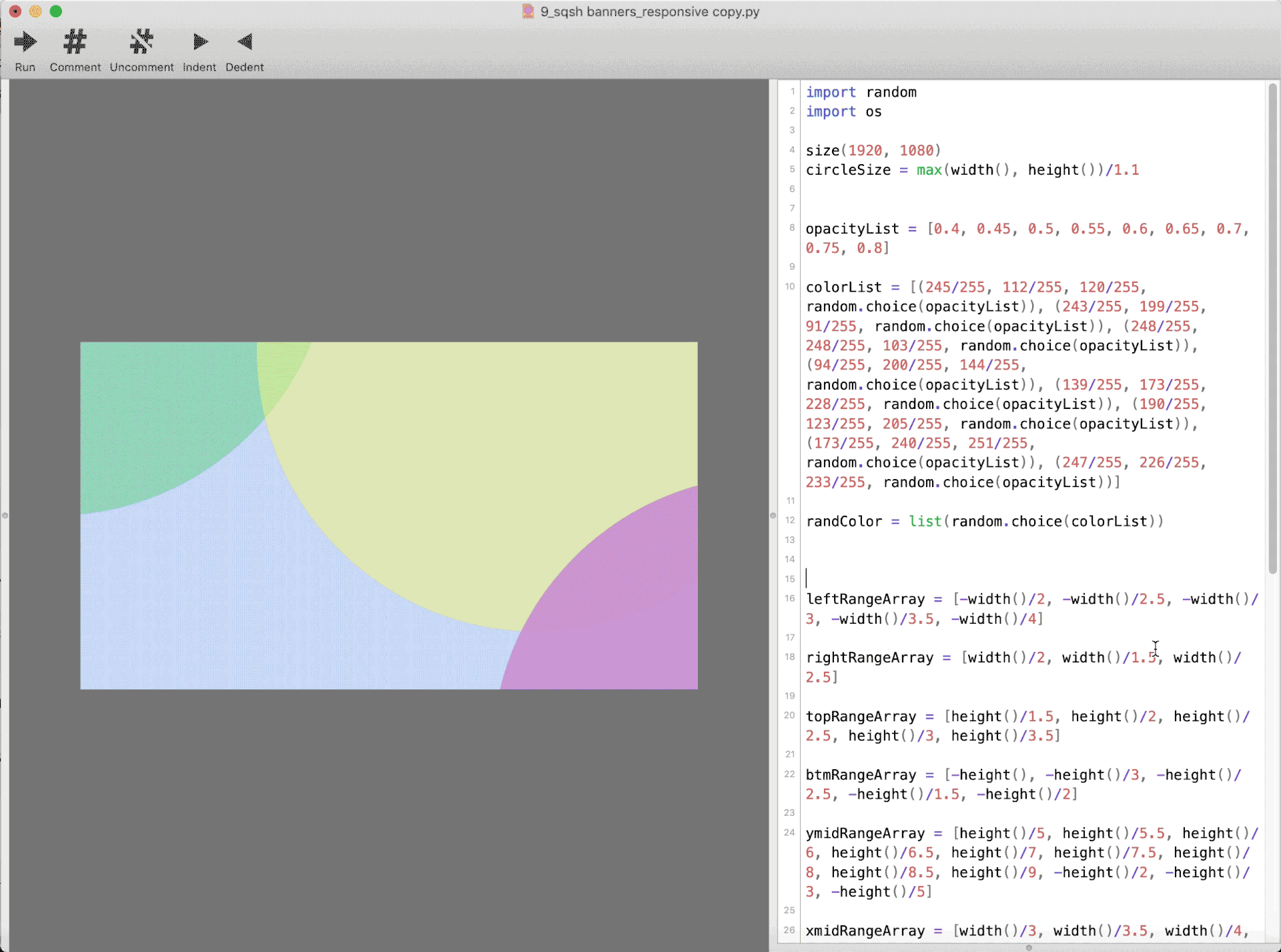Click line number 16 in gutter
This screenshot has height=952, width=1281.
click(x=790, y=598)
